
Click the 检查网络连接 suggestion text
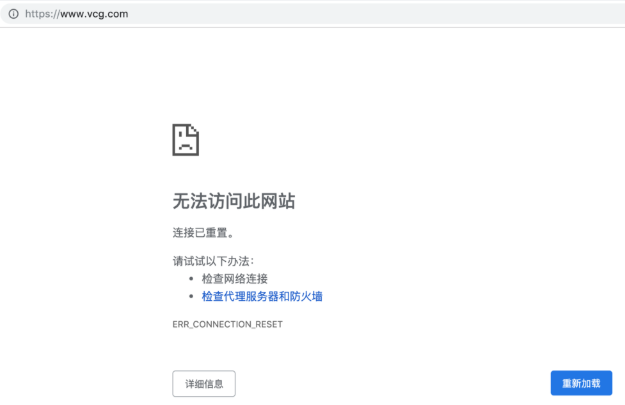pyautogui.click(x=235, y=279)
